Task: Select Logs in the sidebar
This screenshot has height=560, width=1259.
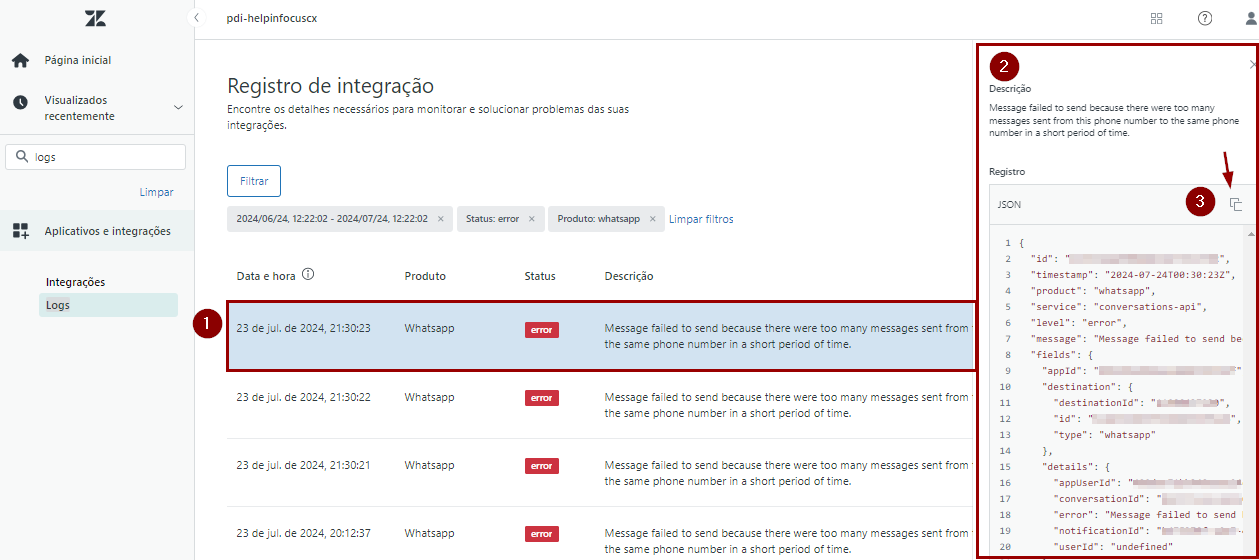Action: pos(58,305)
